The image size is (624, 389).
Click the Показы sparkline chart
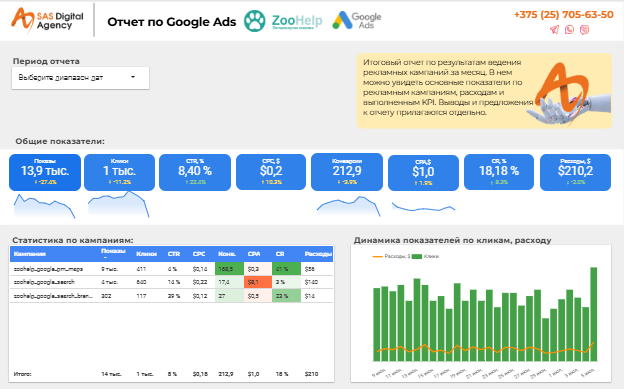(44, 206)
